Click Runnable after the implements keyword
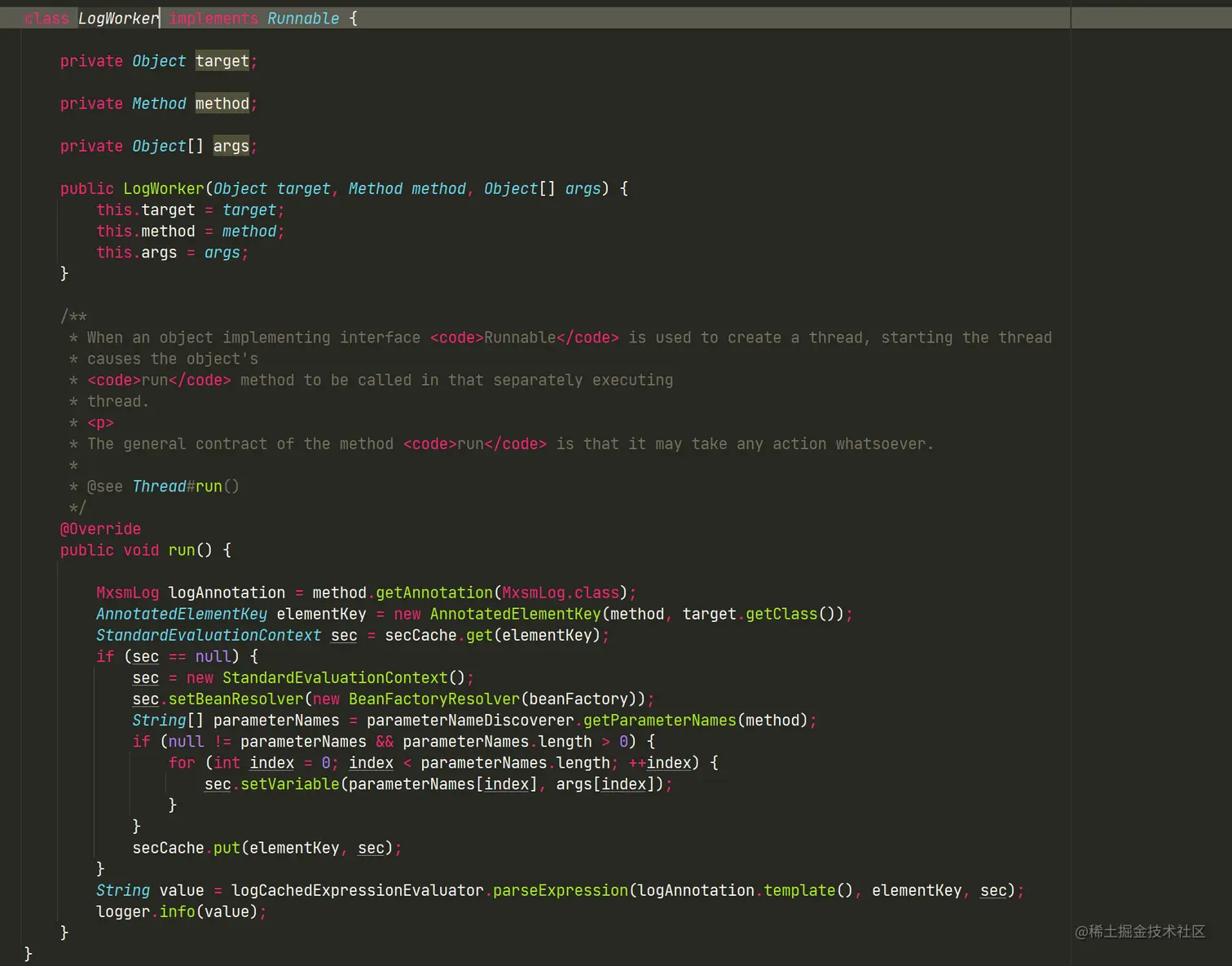 pyautogui.click(x=303, y=18)
